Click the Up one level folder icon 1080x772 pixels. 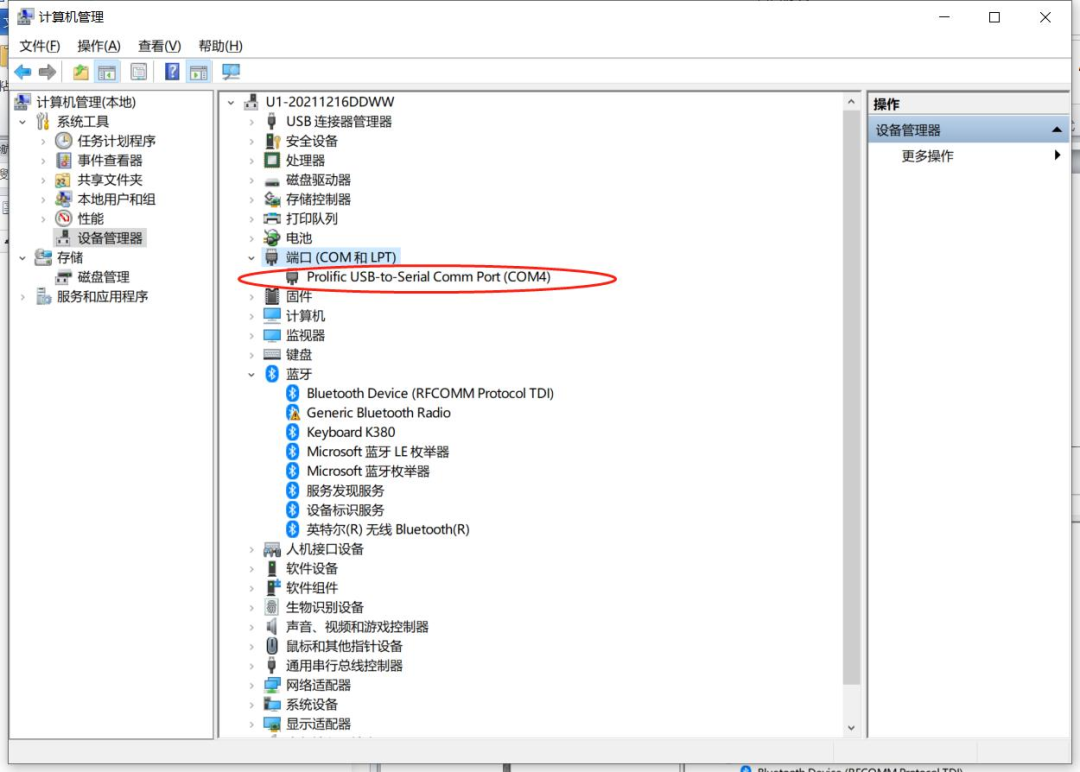[81, 72]
